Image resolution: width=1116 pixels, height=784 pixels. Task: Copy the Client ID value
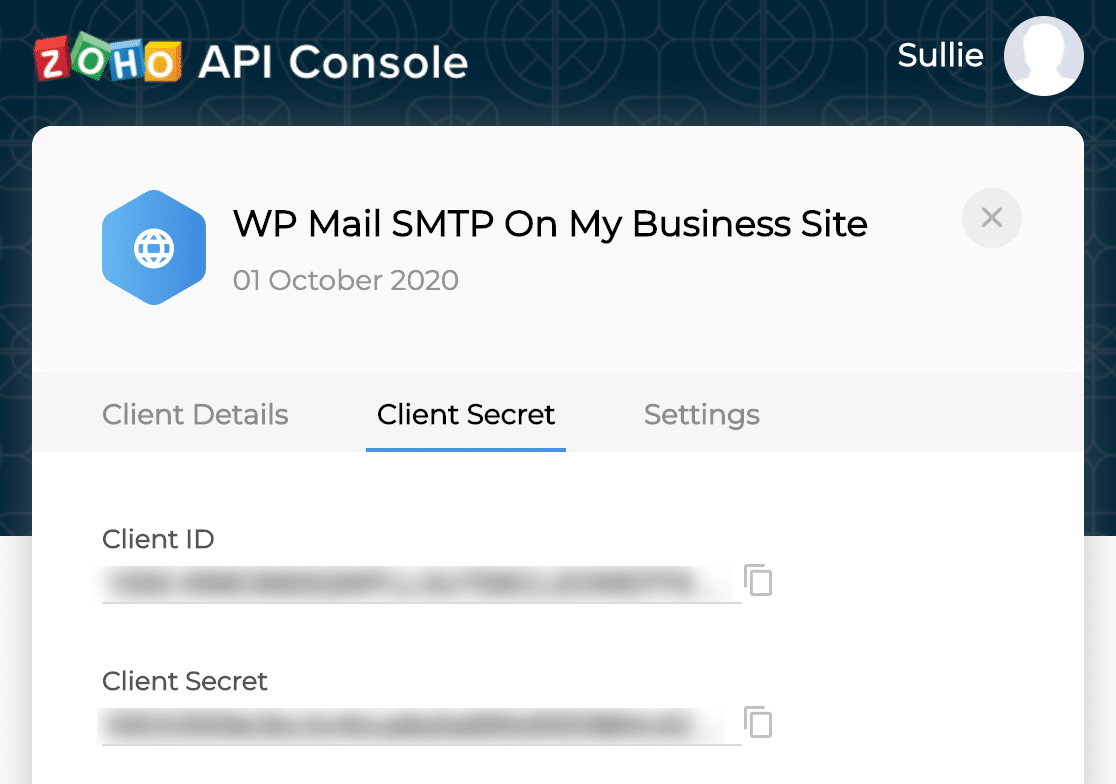[758, 580]
